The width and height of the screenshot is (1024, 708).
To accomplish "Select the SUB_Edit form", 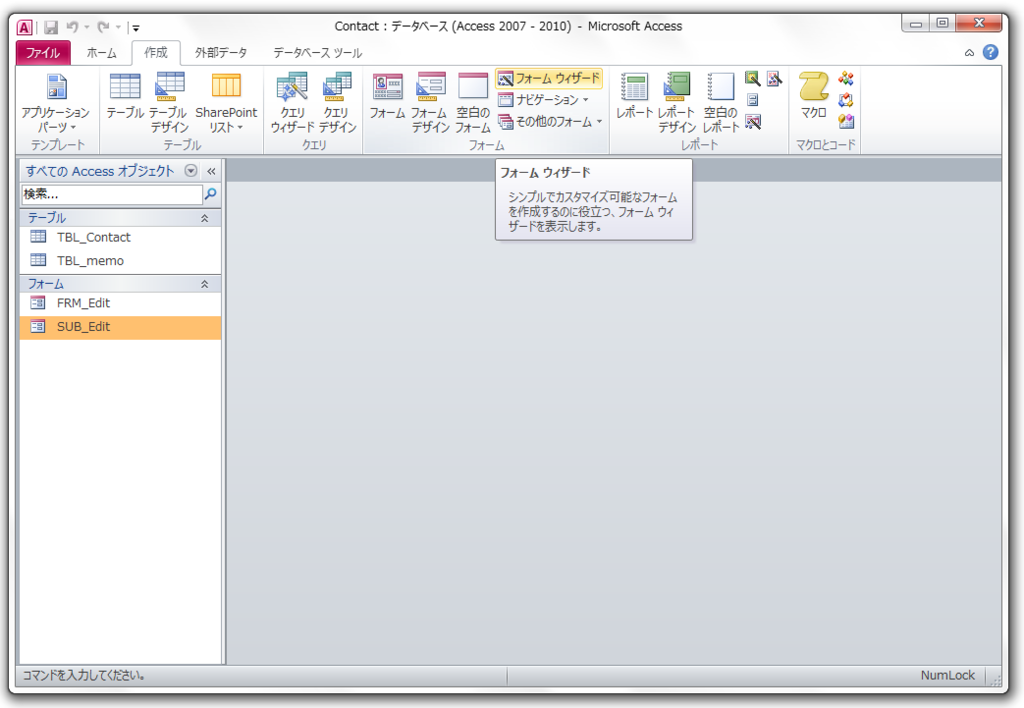I will (x=120, y=327).
